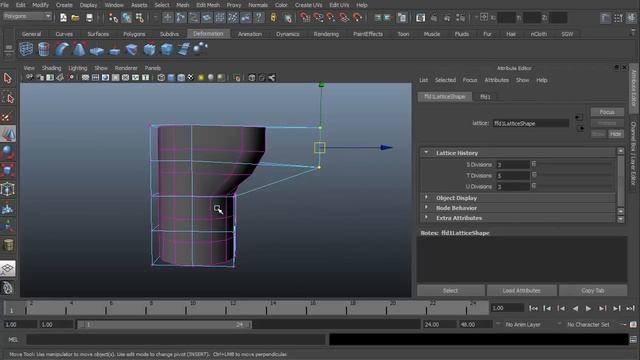Click the select by component mode icon
The width and height of the screenshot is (640, 360).
[140, 18]
